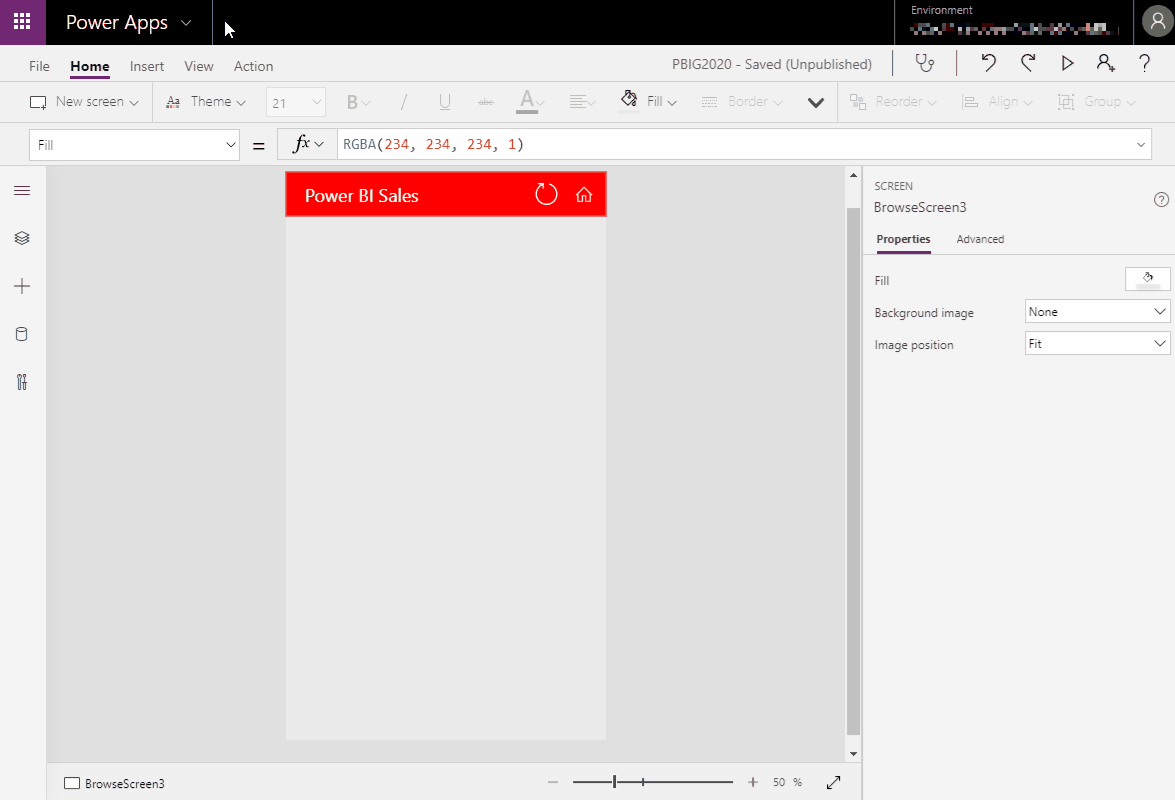
Task: Select the Power BI Sales title label
Action: pos(362,196)
